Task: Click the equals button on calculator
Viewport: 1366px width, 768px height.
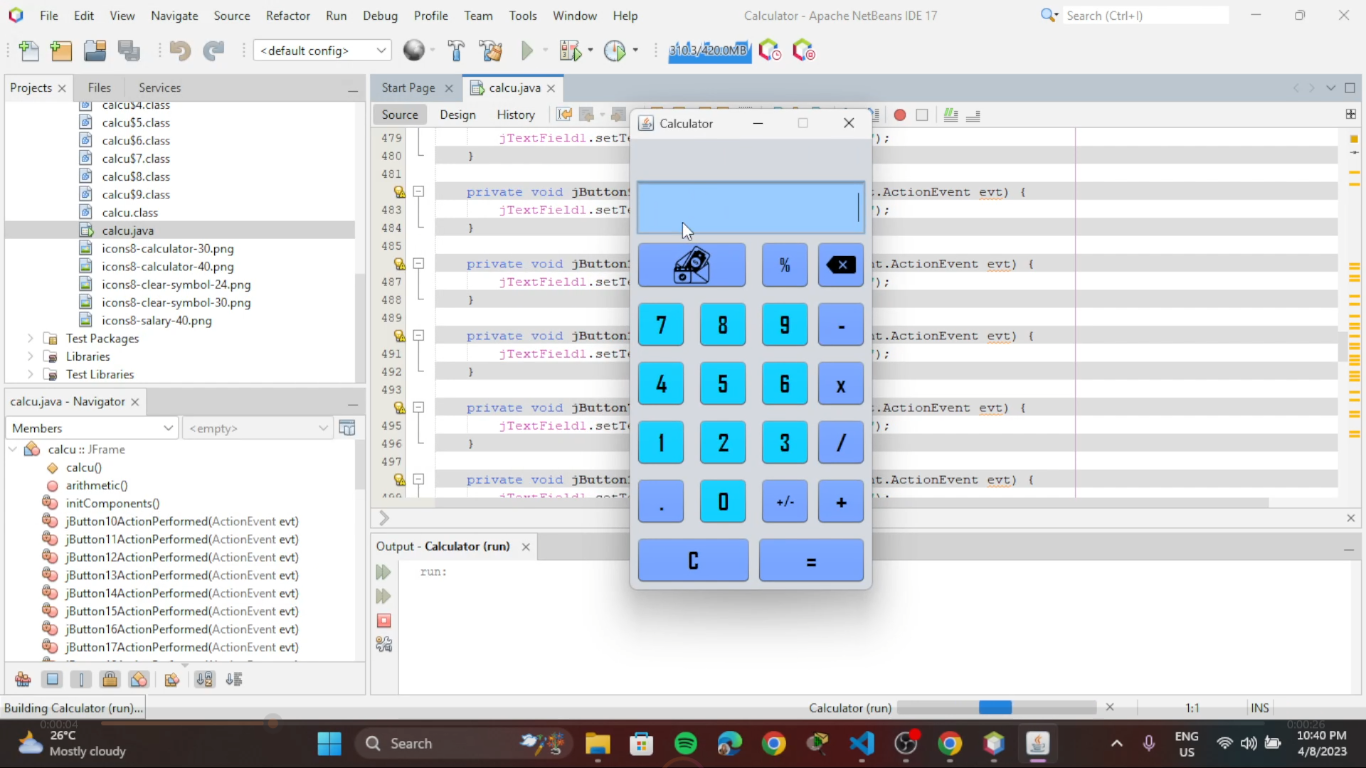Action: 811,560
